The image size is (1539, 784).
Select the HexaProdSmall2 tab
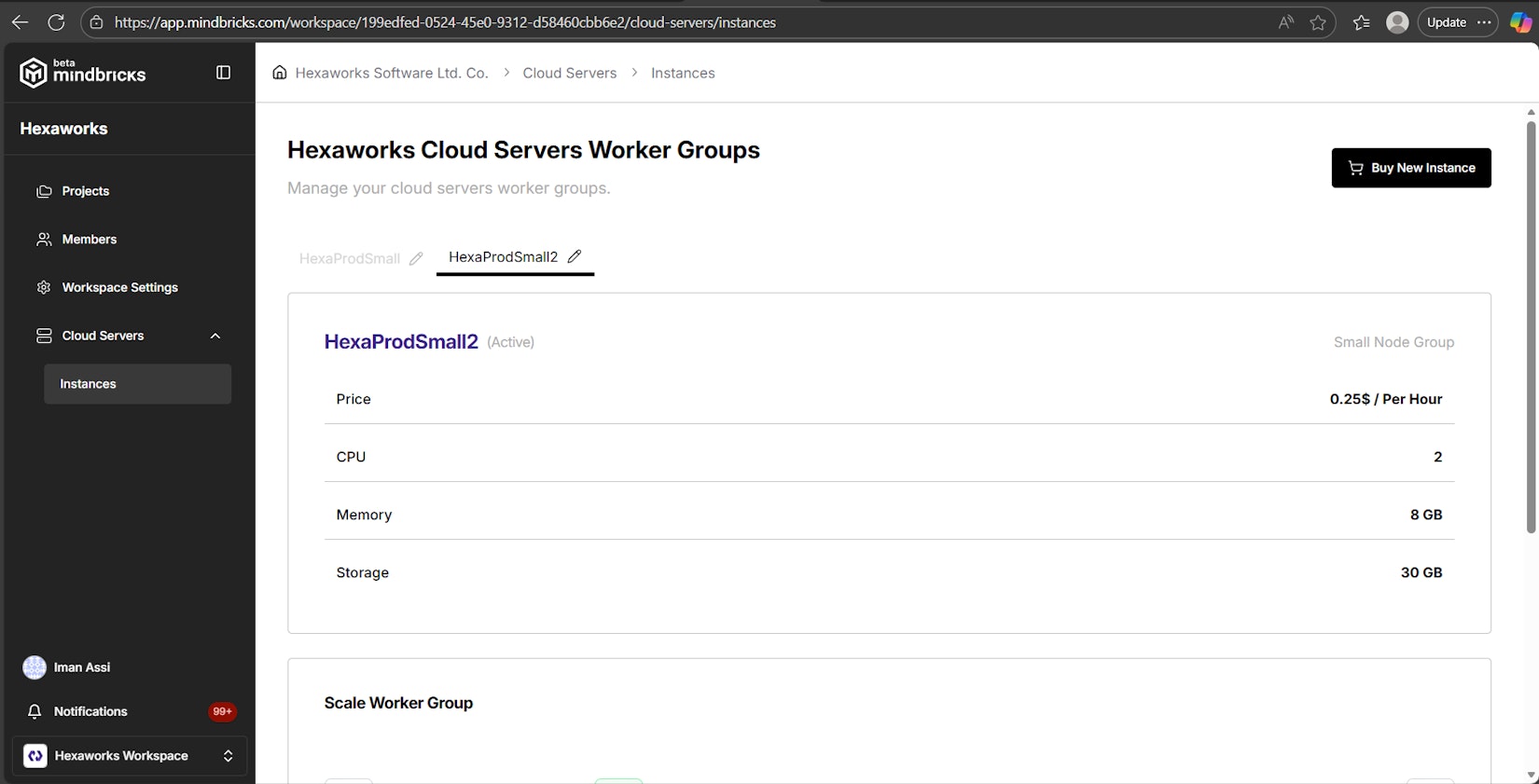click(x=503, y=256)
